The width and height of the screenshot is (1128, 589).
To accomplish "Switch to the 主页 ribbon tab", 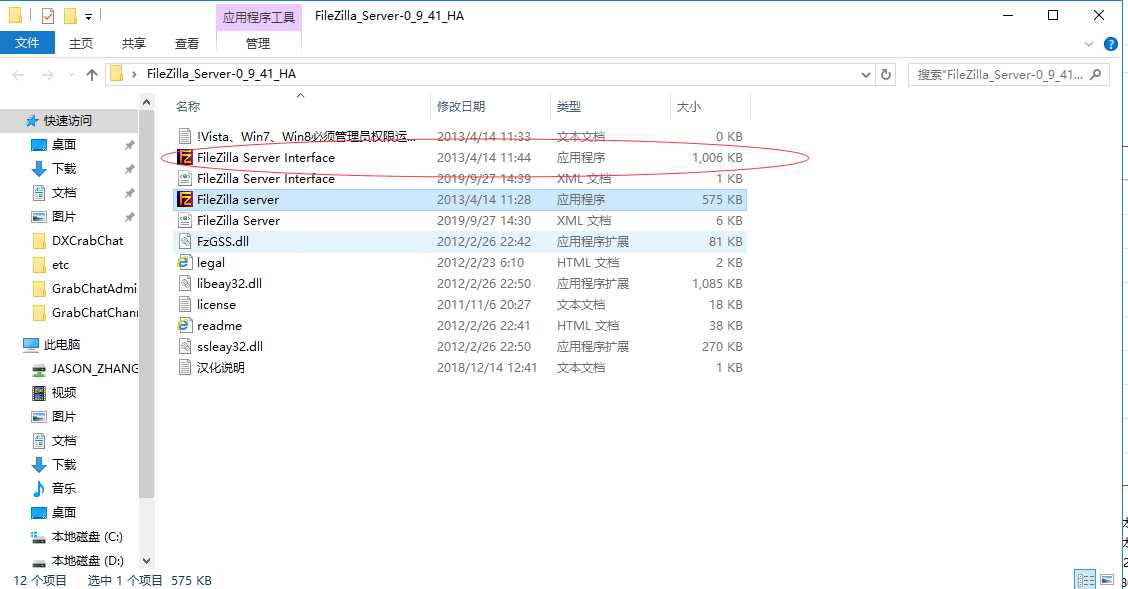I will coord(81,43).
